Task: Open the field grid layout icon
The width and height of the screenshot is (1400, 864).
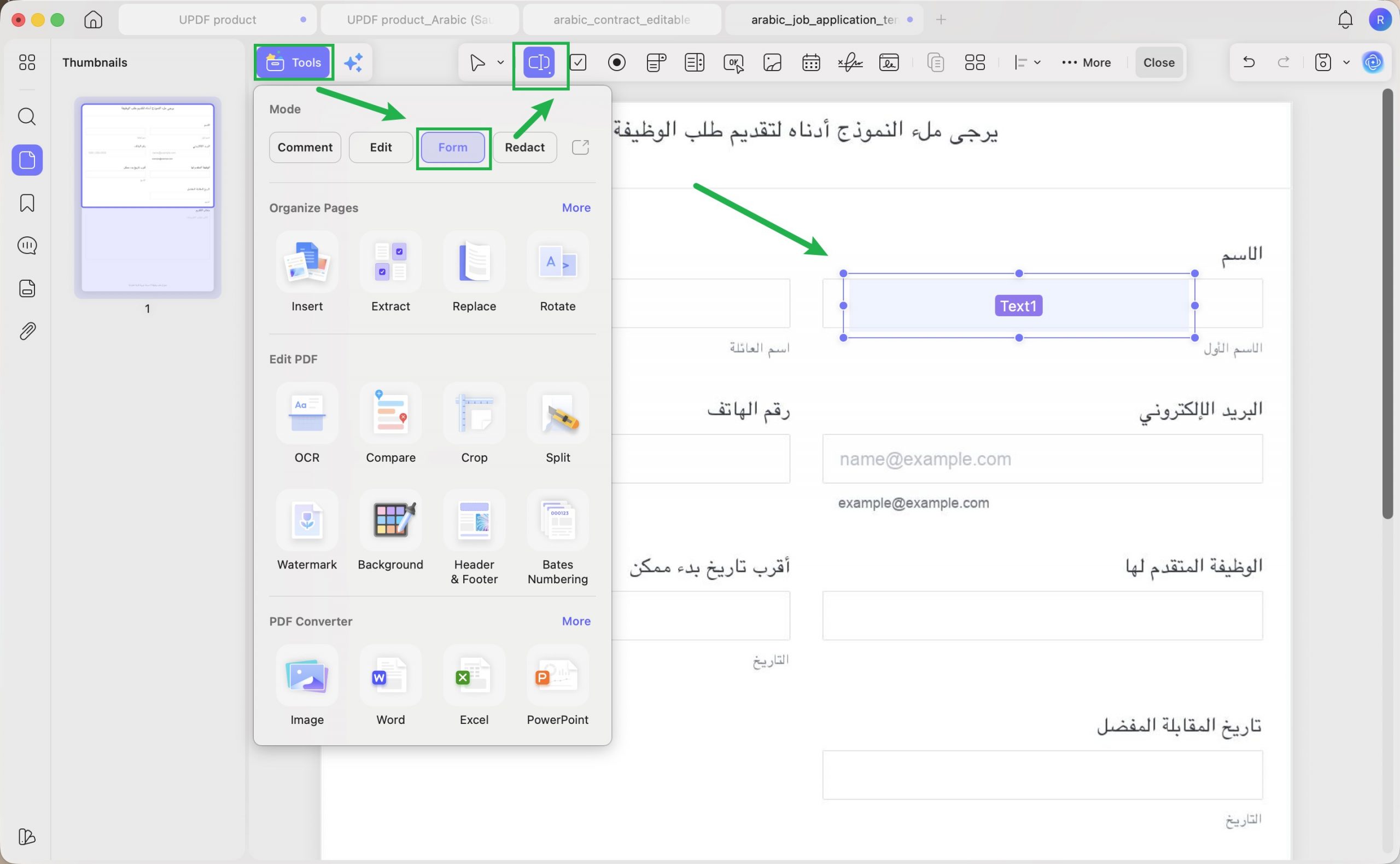Action: coord(975,62)
